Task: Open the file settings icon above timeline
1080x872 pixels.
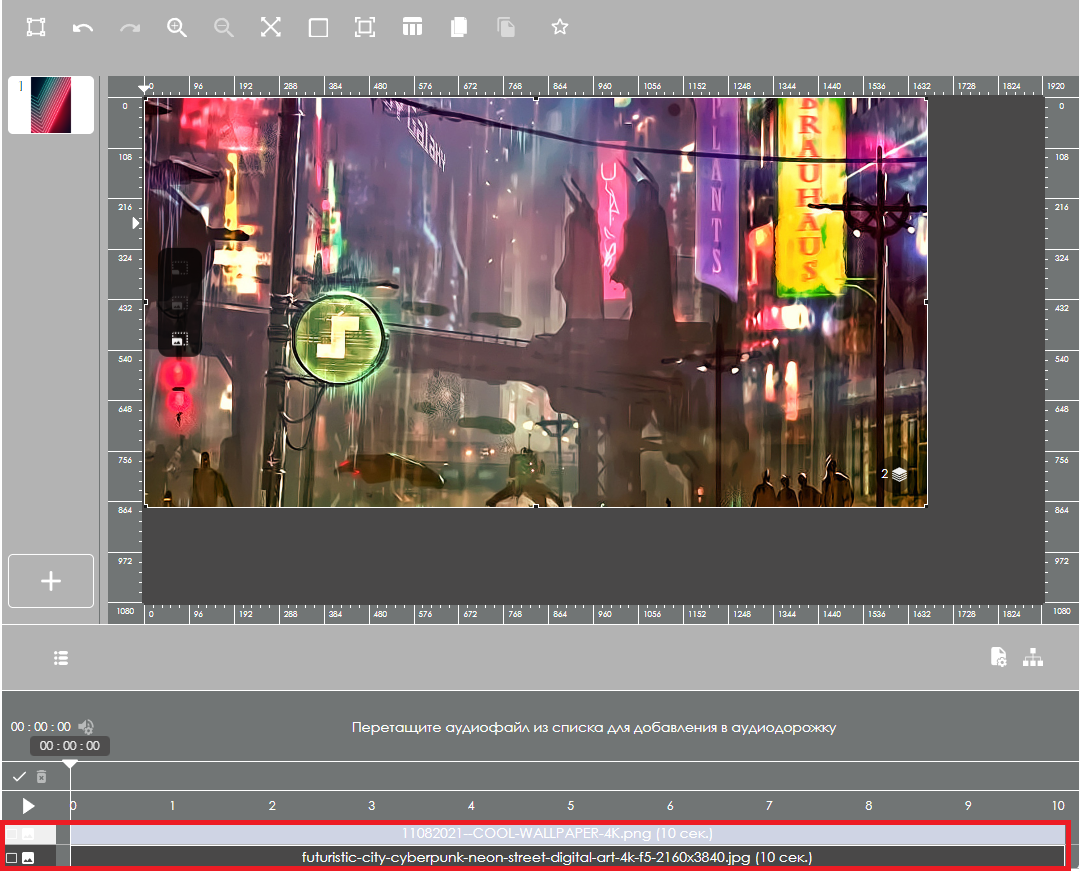Action: 998,657
